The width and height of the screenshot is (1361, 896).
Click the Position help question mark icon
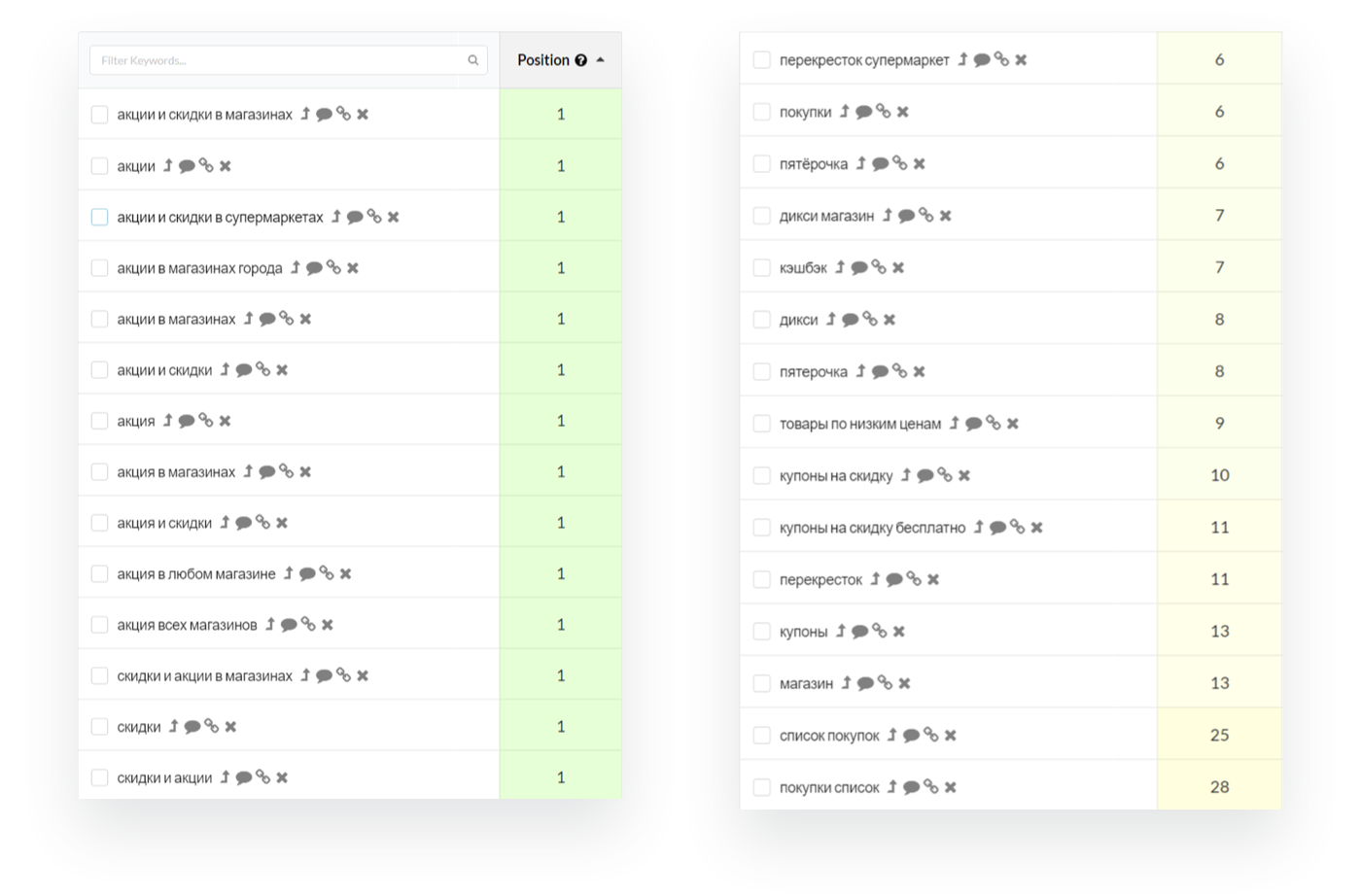click(x=580, y=60)
